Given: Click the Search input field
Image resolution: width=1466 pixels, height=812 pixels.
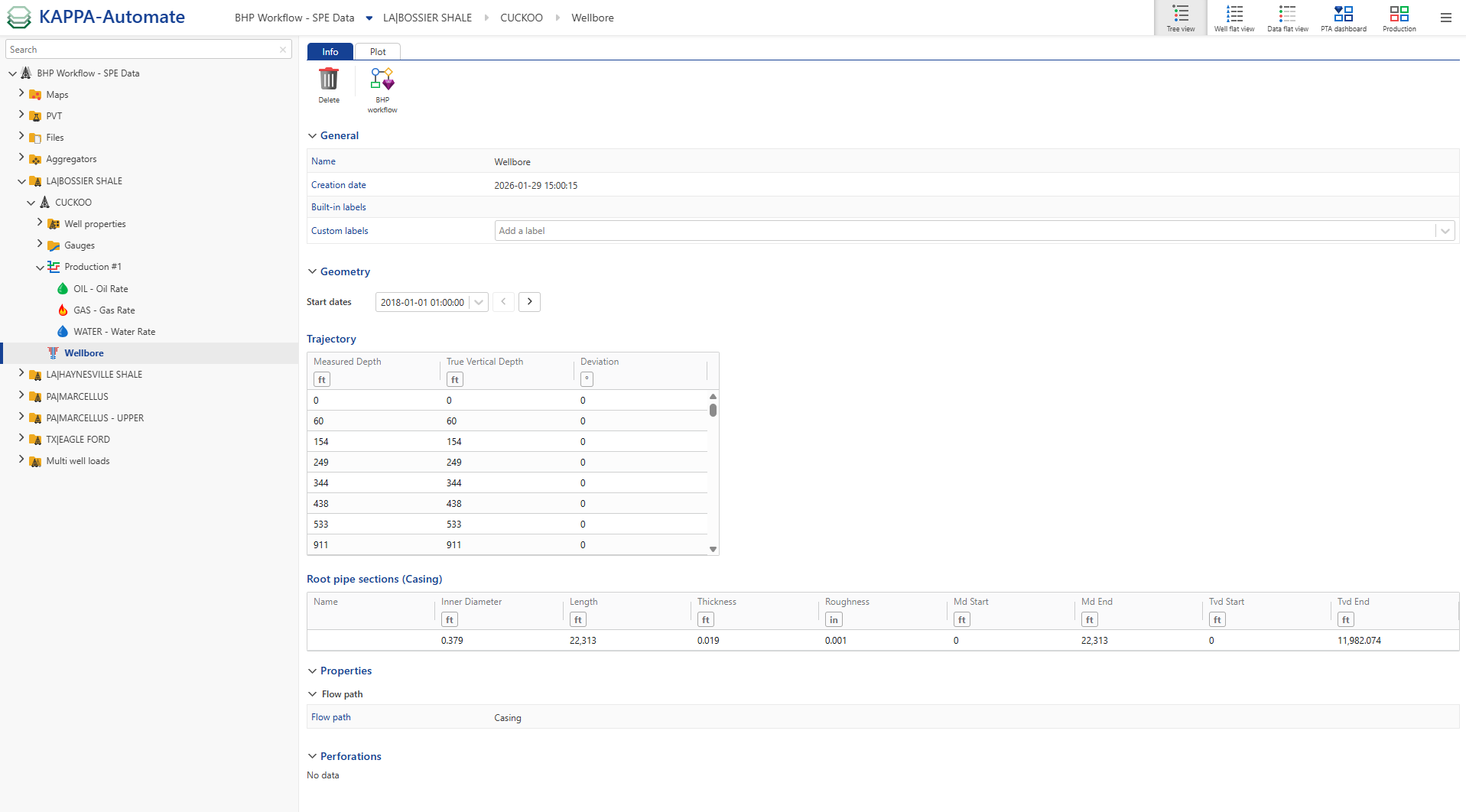Looking at the screenshot, I should click(x=142, y=50).
